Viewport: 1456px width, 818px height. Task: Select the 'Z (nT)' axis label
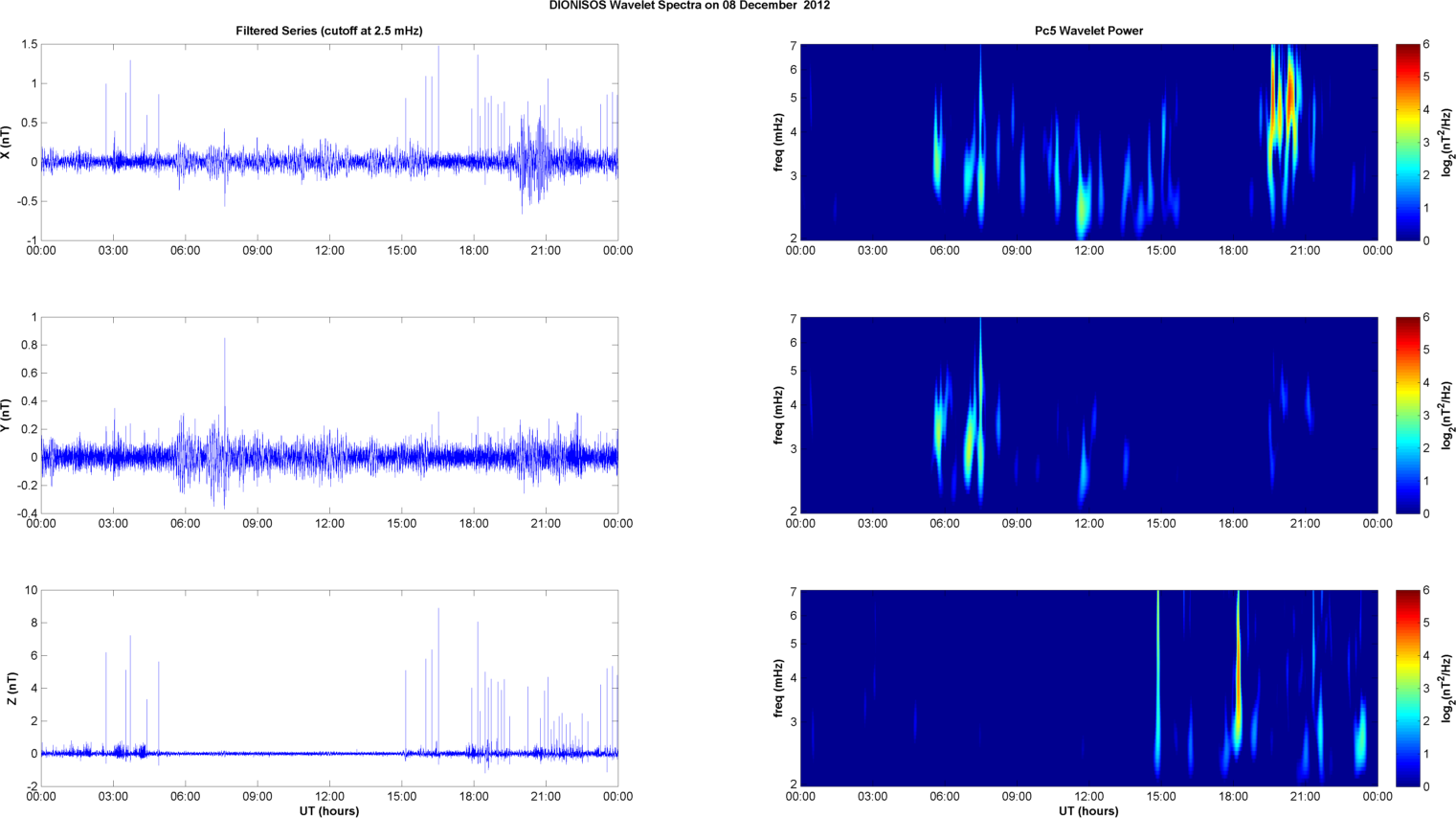point(11,688)
